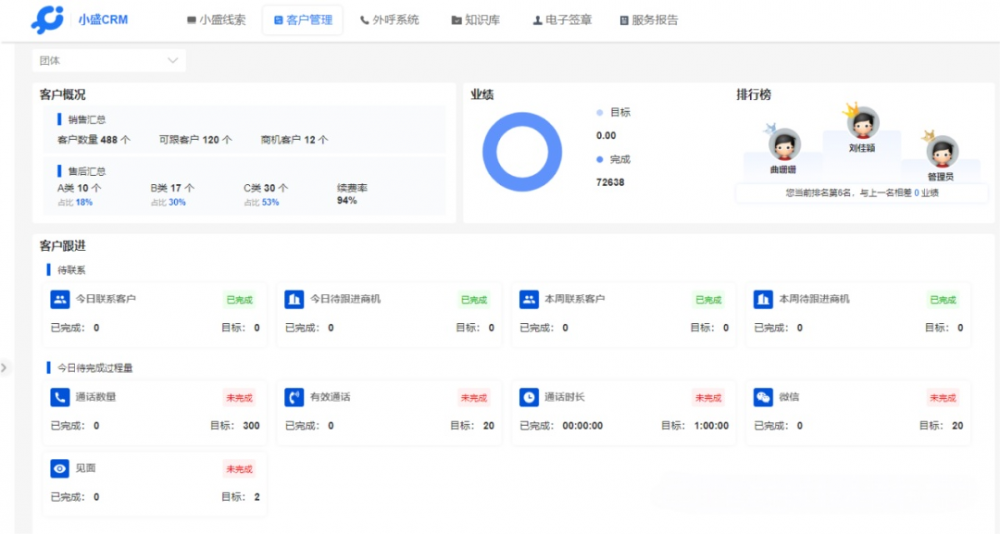Click the 未完成 badge on 通话时长
The width and height of the screenshot is (1000, 534).
click(x=708, y=397)
